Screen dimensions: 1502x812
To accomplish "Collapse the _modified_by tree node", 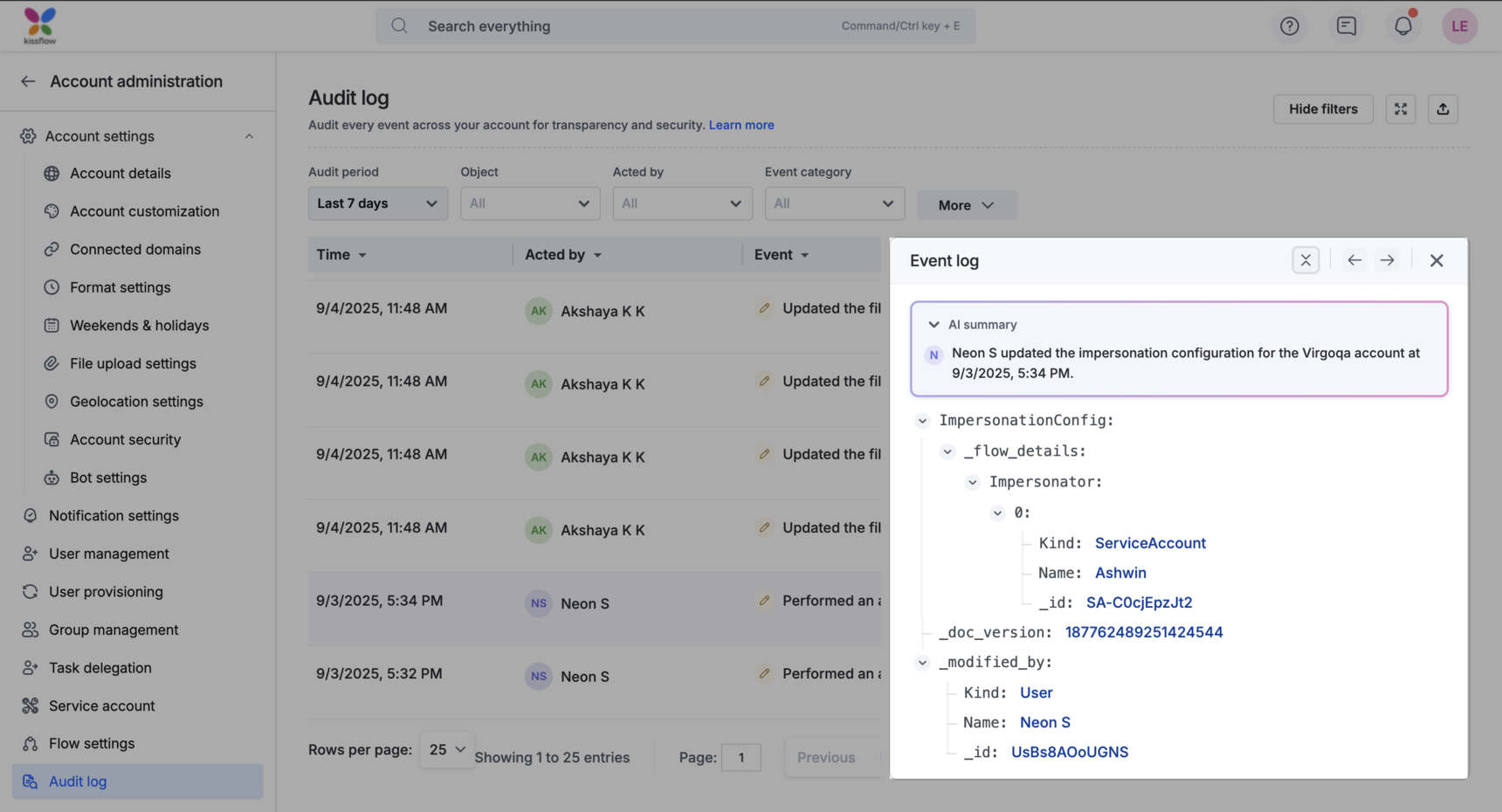I will click(922, 663).
